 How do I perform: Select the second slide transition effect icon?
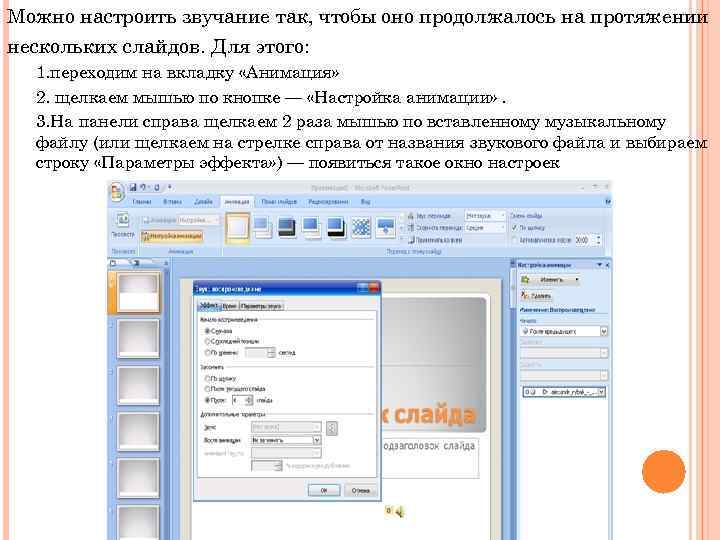(x=263, y=228)
